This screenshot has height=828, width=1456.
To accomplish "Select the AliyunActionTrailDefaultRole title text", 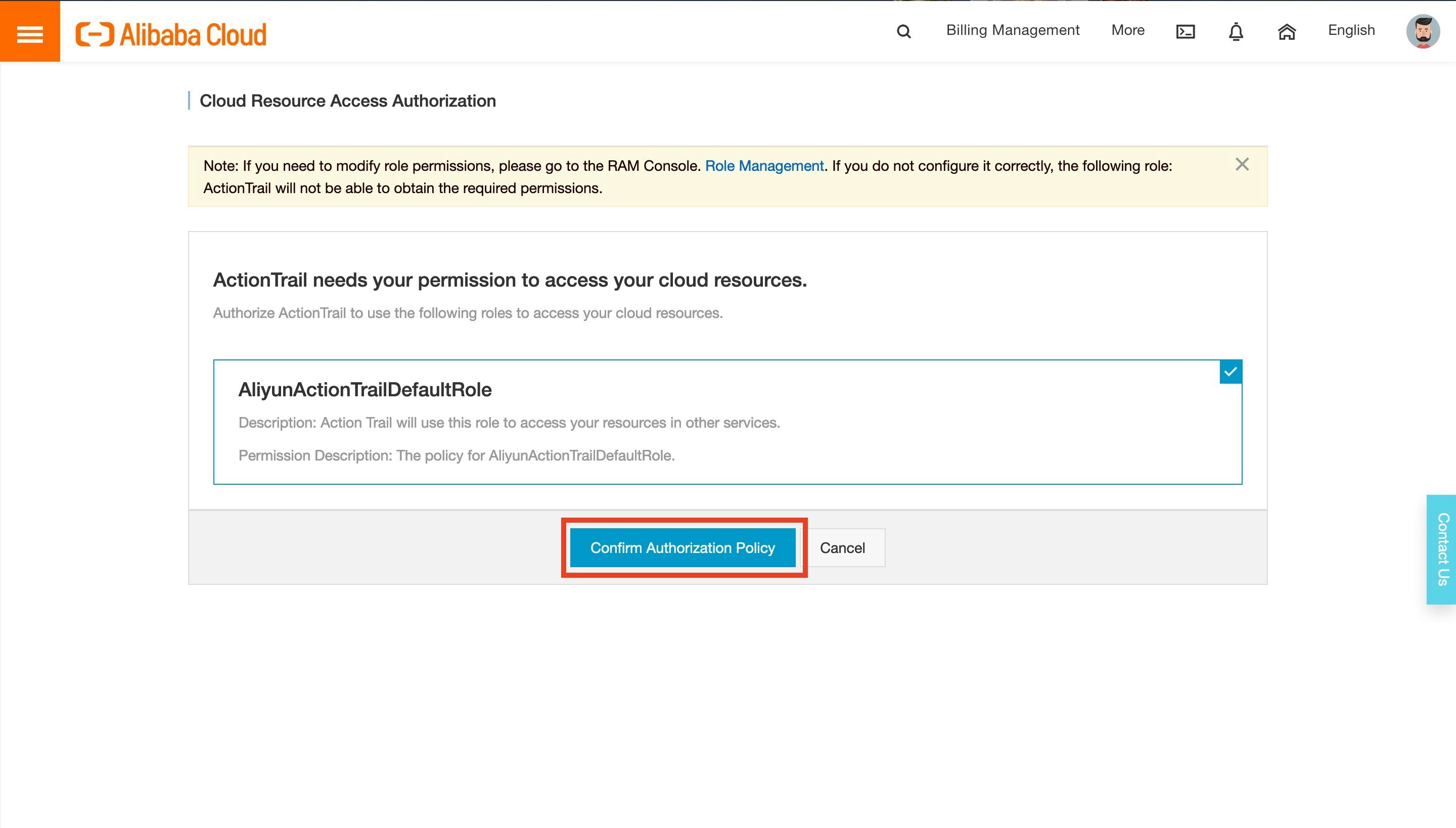I will (x=365, y=390).
